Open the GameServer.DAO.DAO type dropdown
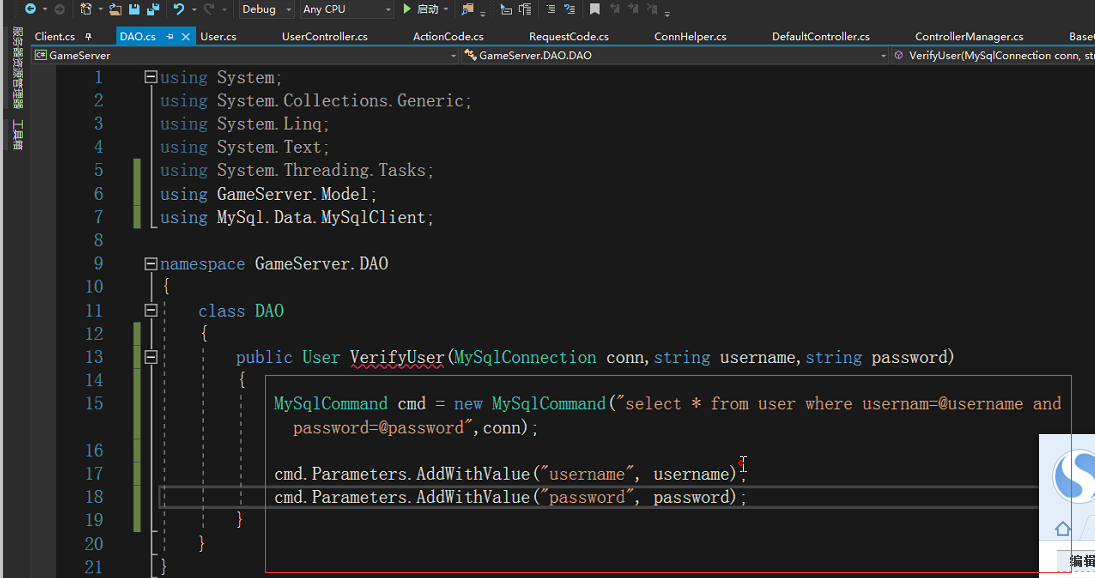This screenshot has width=1095, height=578. coord(675,55)
